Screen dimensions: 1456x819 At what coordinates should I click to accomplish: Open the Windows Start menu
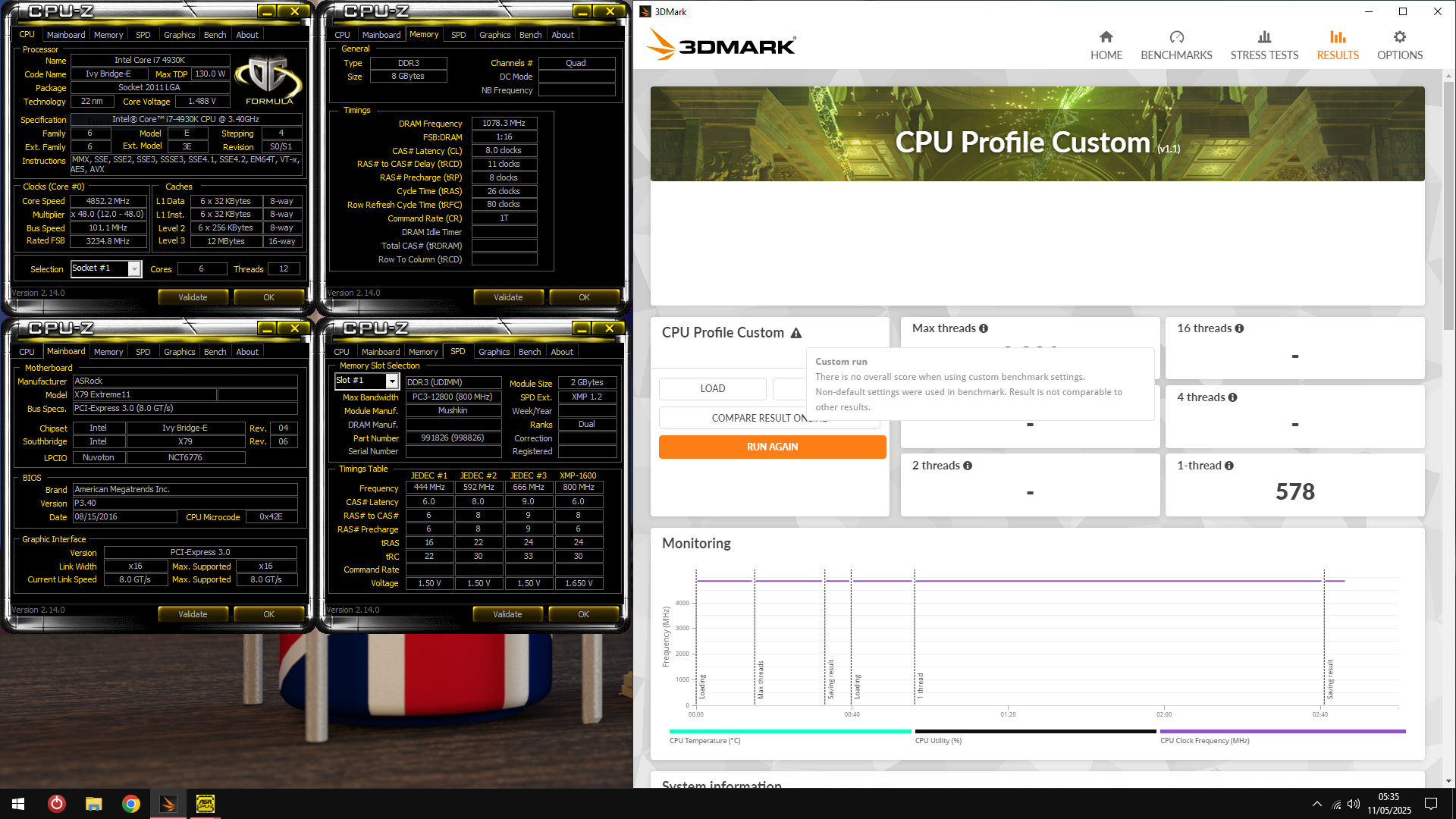pyautogui.click(x=18, y=804)
